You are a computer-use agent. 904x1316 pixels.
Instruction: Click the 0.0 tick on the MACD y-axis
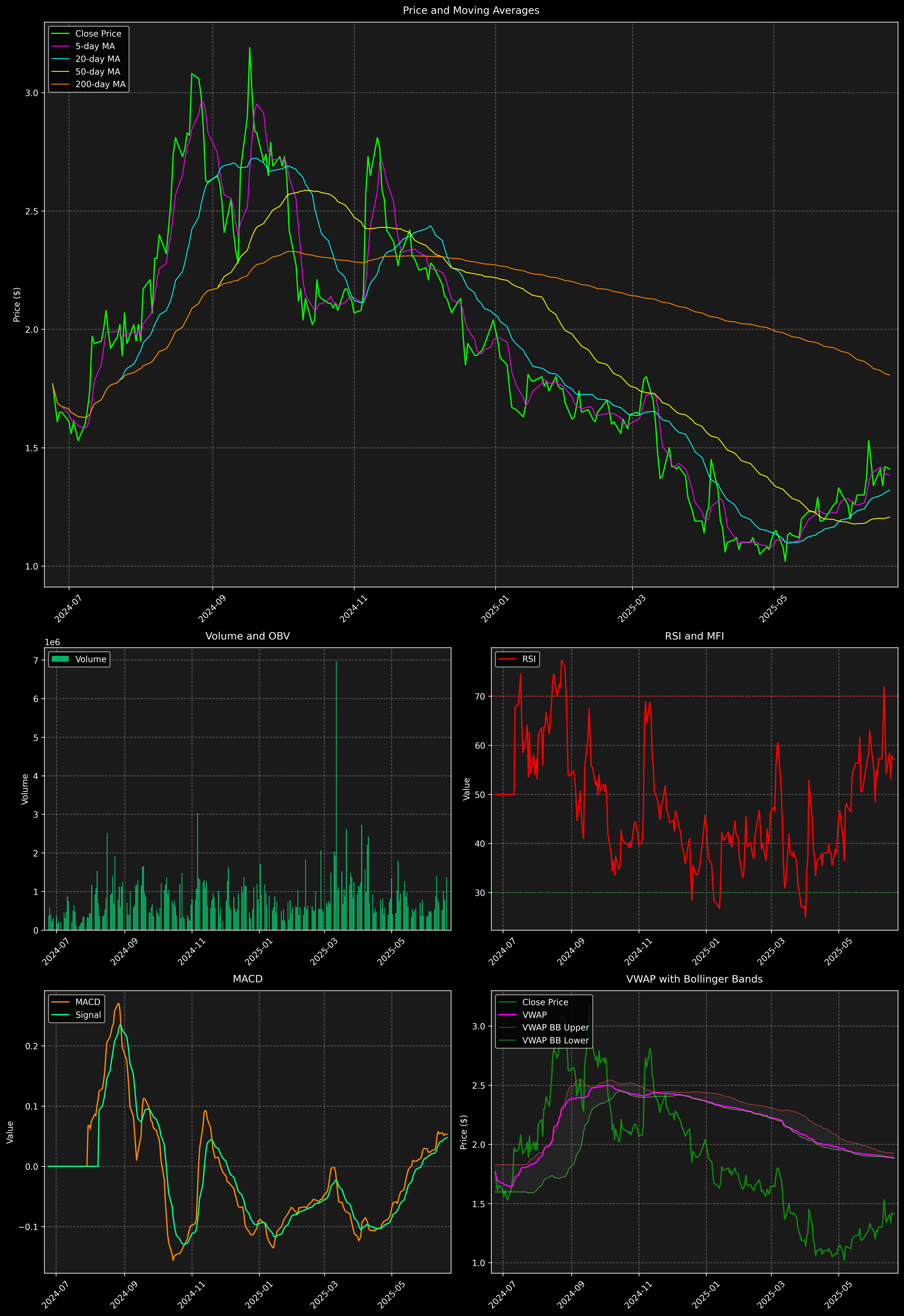(32, 1167)
